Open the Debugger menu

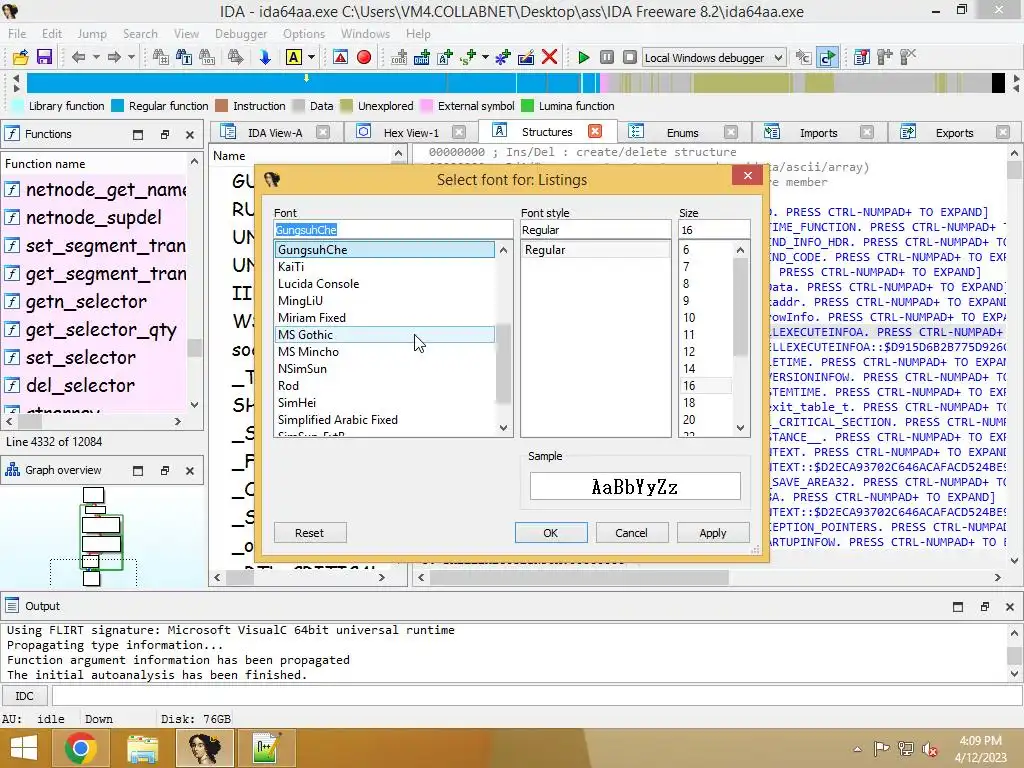[241, 33]
